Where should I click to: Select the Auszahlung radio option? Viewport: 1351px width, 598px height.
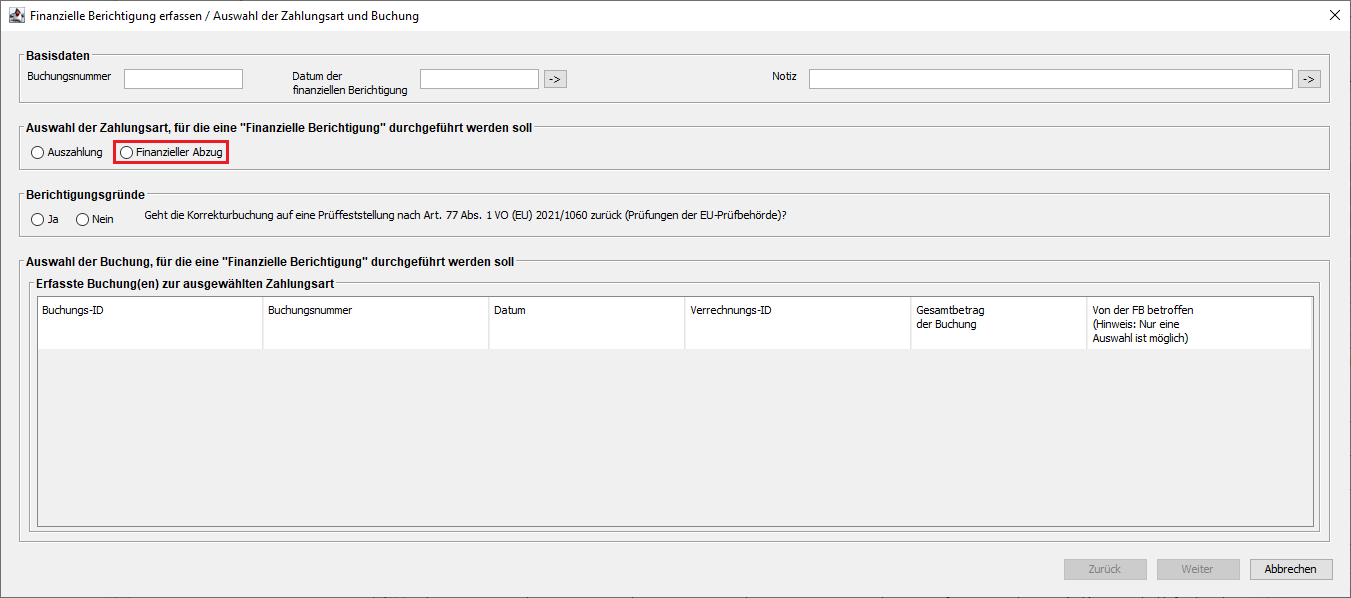38,153
